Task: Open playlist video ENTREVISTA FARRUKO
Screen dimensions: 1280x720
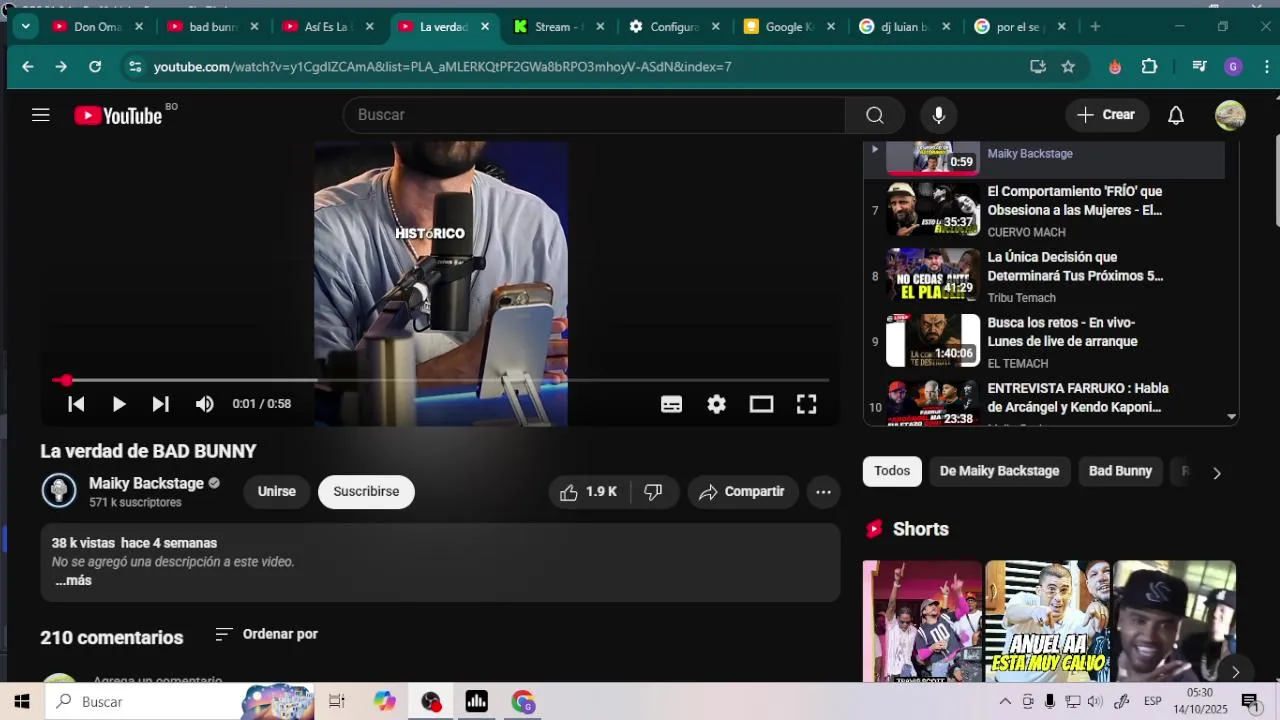Action: pos(1045,402)
